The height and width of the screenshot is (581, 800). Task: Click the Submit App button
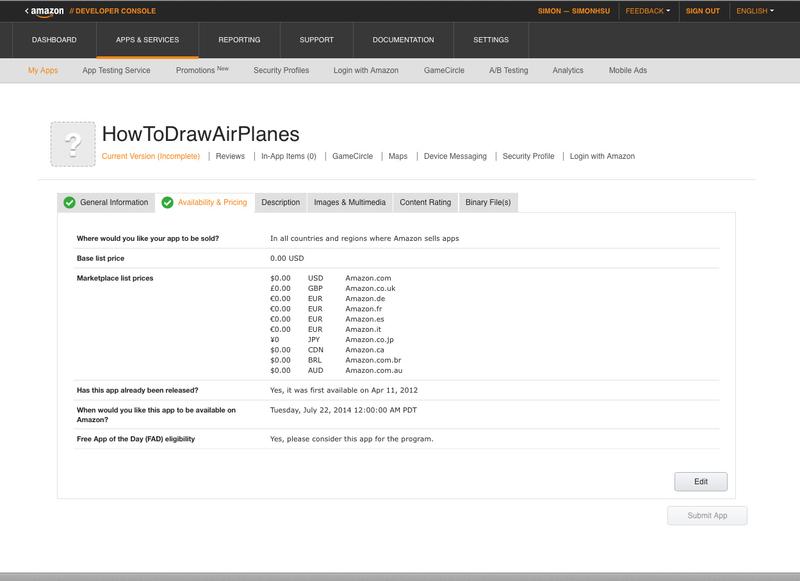coord(707,516)
